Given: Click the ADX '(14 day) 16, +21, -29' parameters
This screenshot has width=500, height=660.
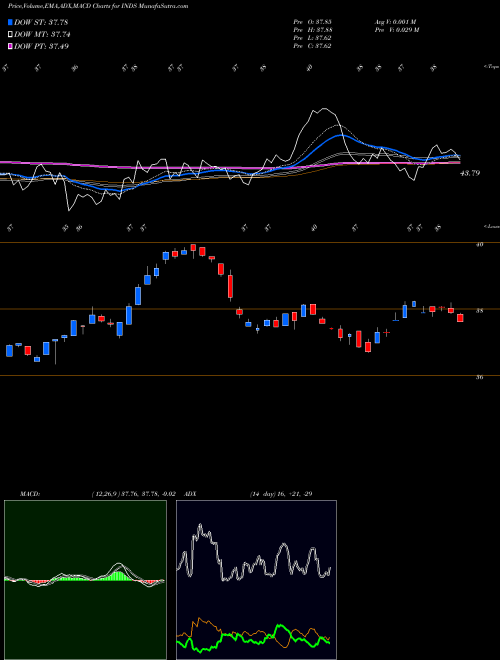Looking at the screenshot, I should click(281, 494).
